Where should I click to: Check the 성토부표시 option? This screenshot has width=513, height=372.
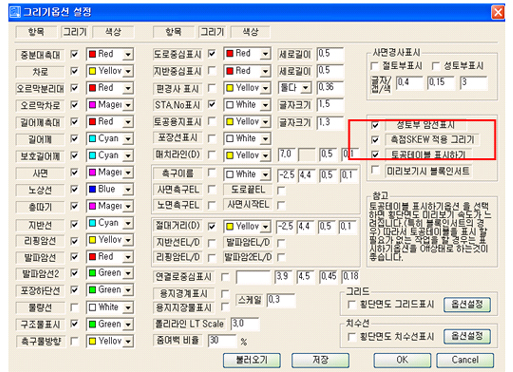[x=436, y=66]
